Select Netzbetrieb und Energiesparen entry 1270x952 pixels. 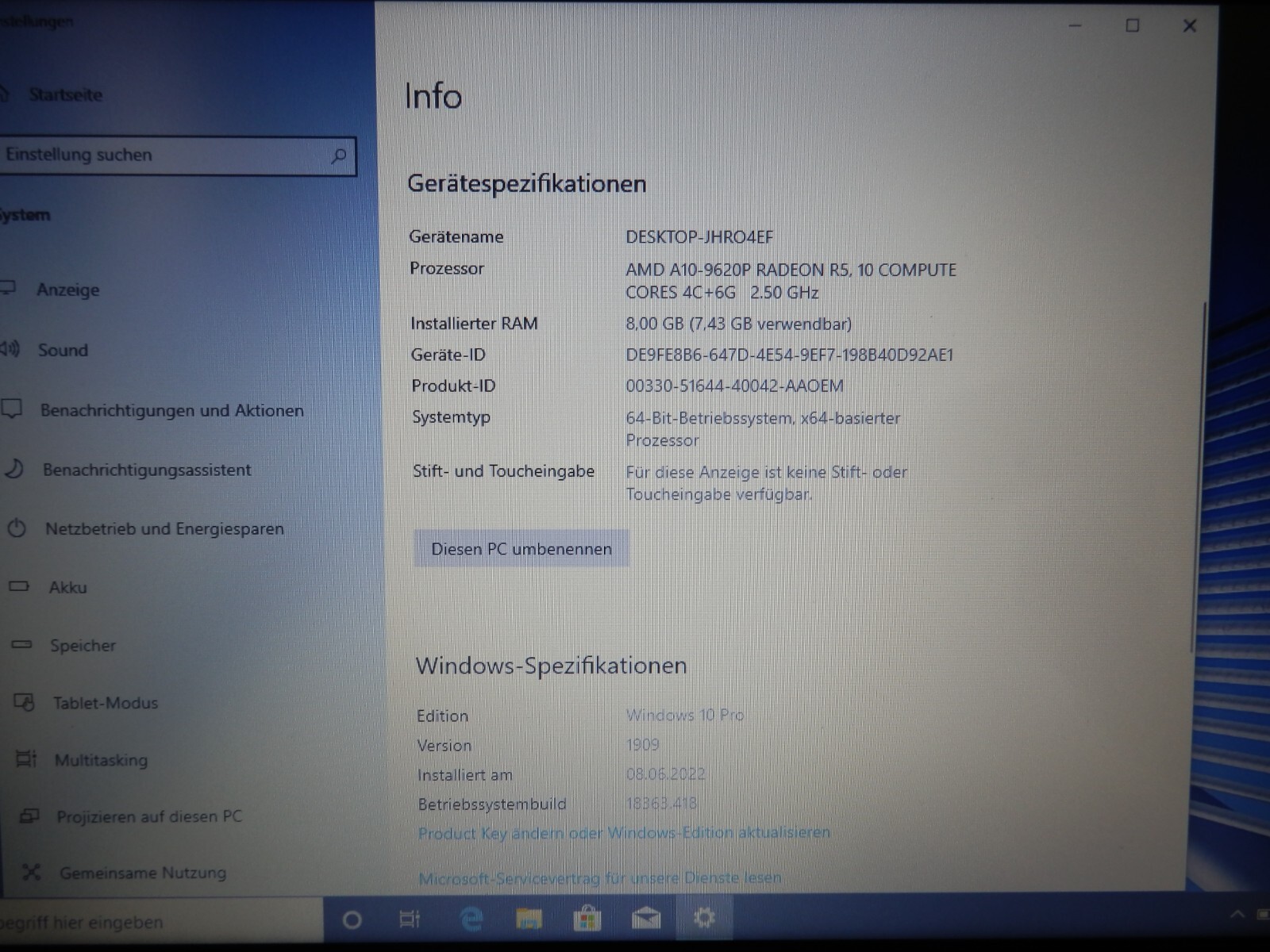pyautogui.click(x=164, y=528)
